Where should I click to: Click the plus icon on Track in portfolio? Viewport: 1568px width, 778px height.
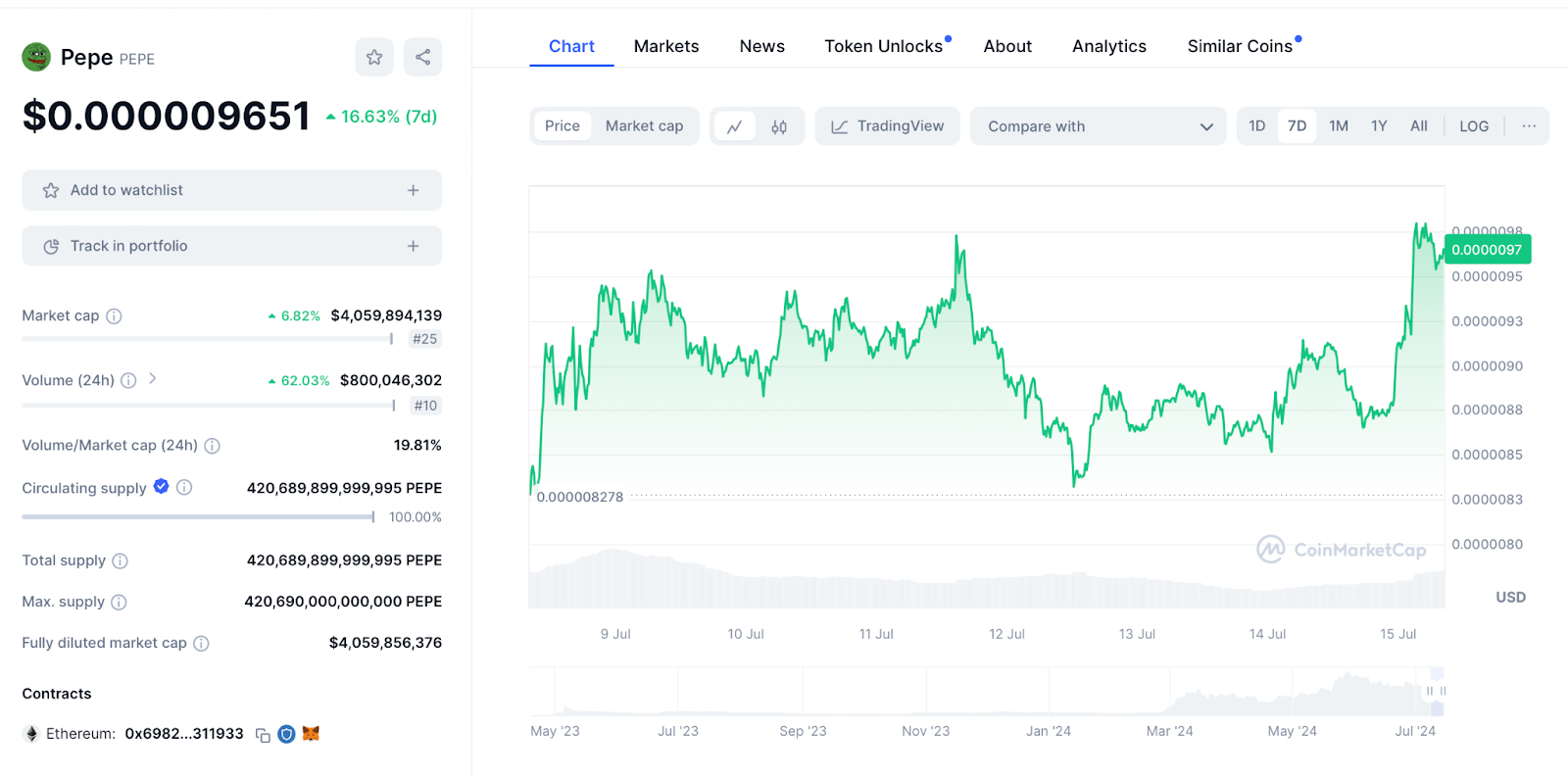click(x=413, y=246)
